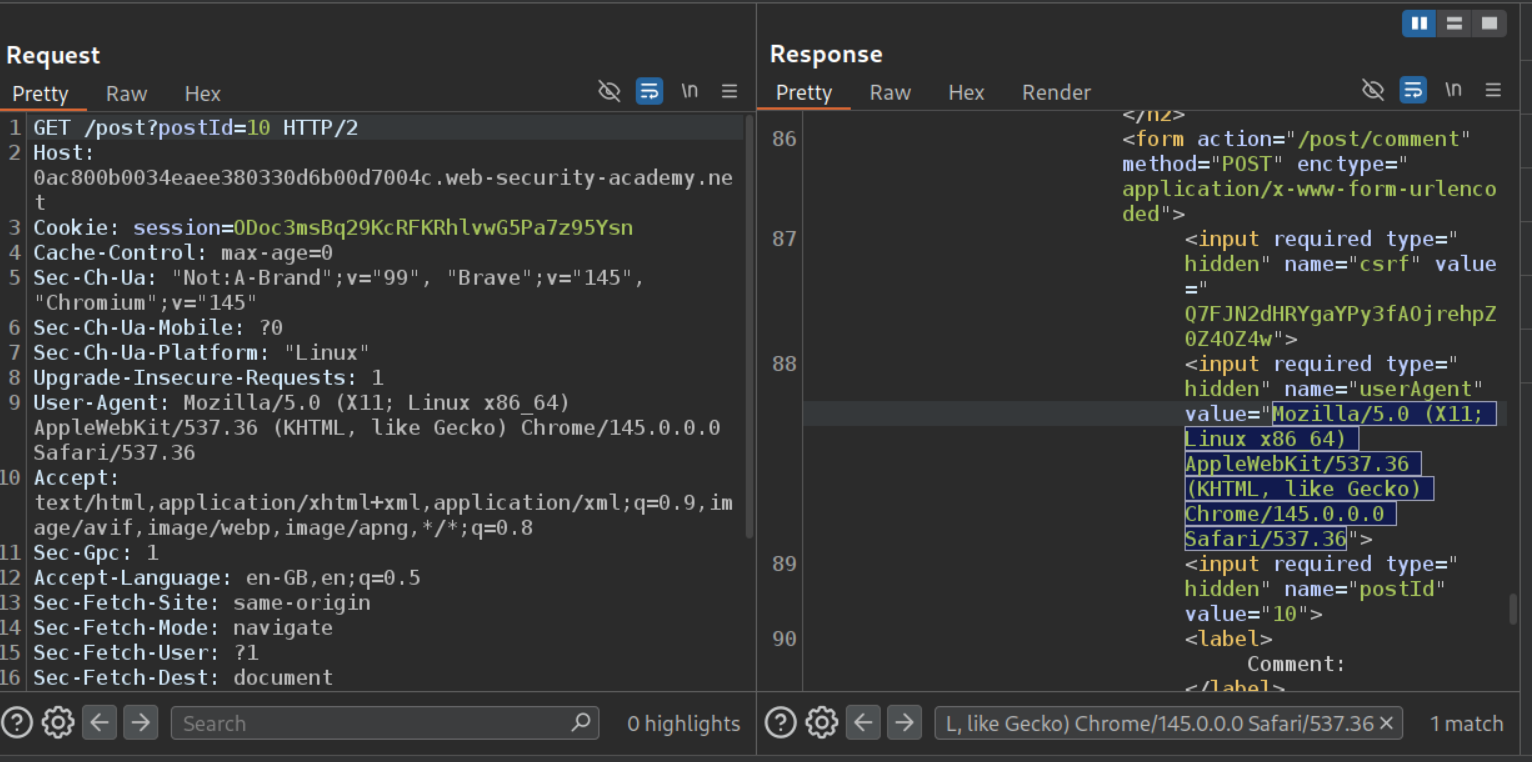Image resolution: width=1532 pixels, height=762 pixels.
Task: Click help icon in Response panel
Action: click(x=782, y=722)
